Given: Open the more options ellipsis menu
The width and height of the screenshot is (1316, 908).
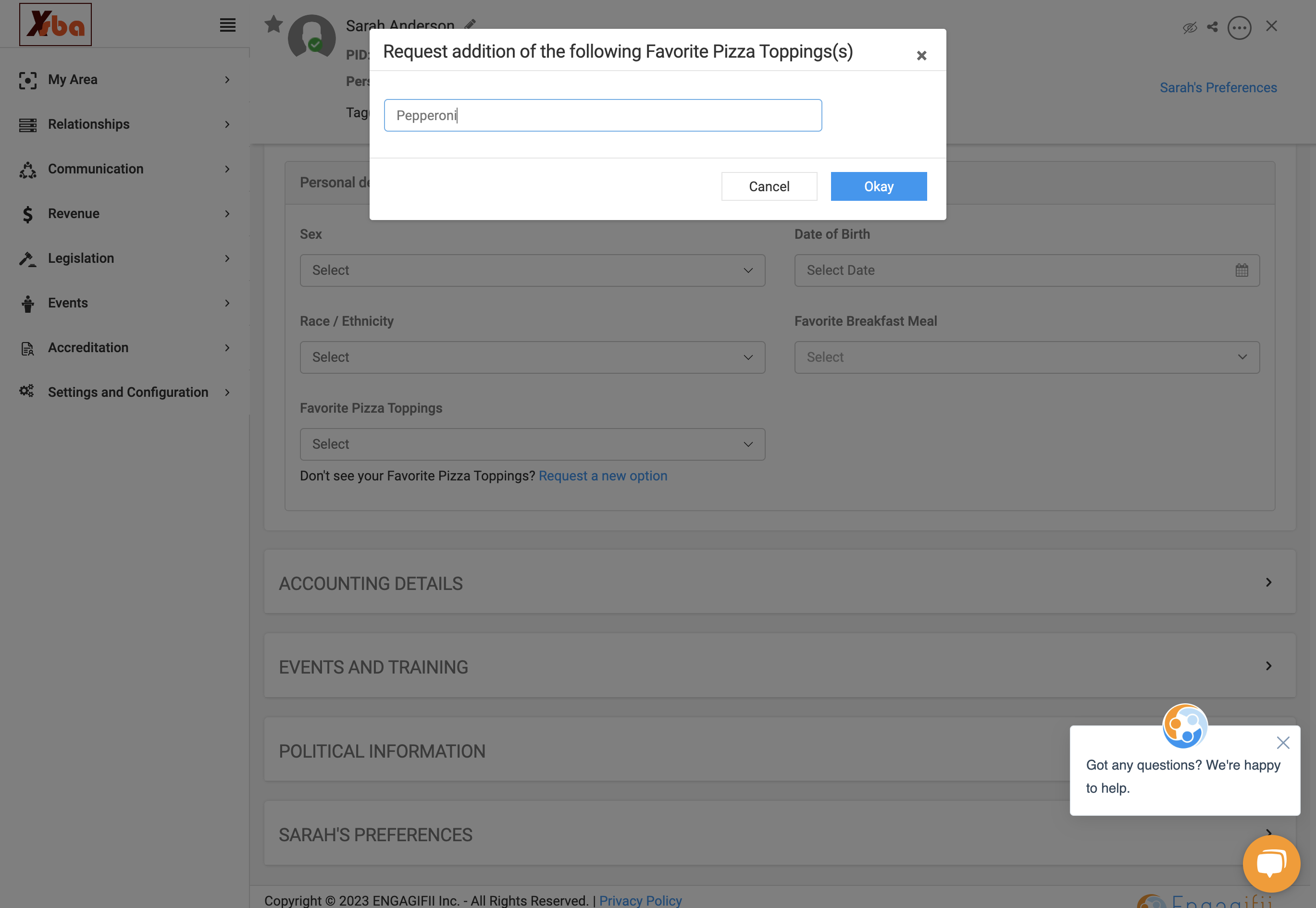Looking at the screenshot, I should point(1239,27).
